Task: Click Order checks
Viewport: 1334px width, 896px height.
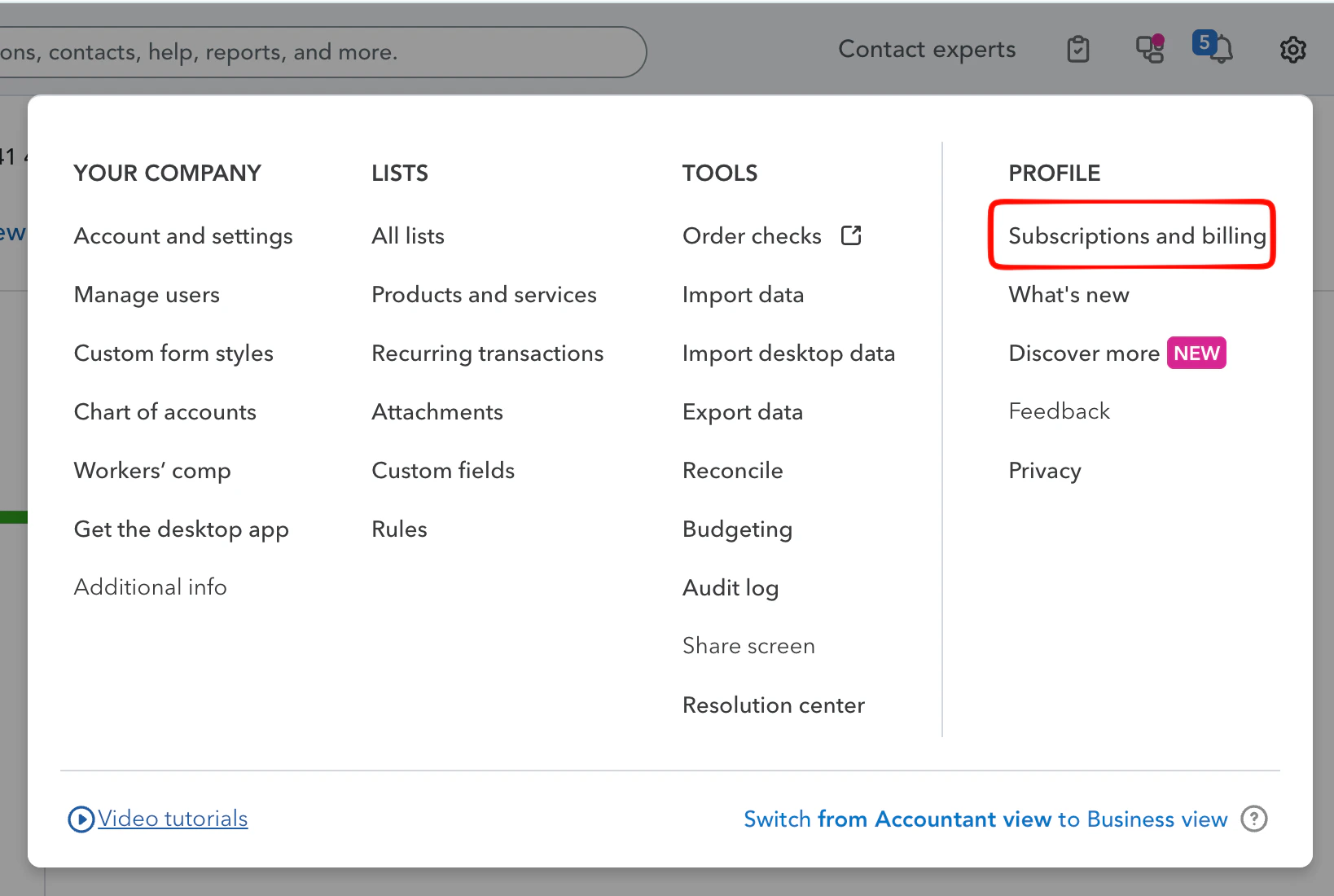Action: pyautogui.click(x=753, y=236)
